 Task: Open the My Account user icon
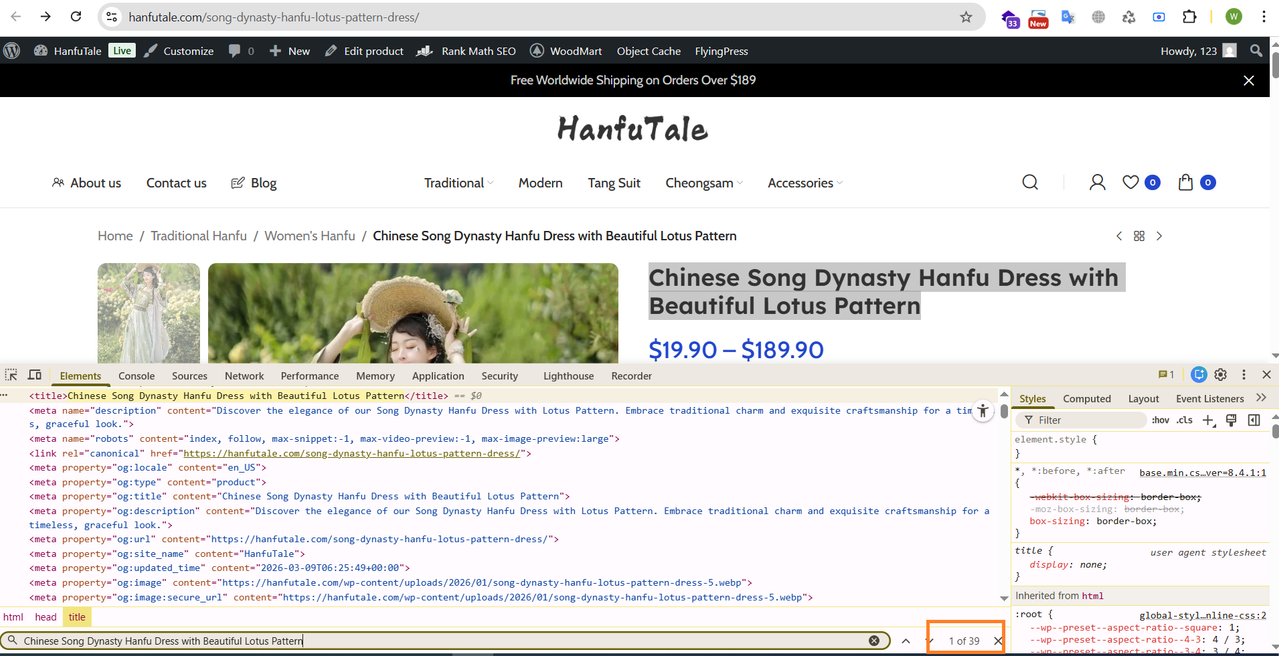click(1097, 182)
